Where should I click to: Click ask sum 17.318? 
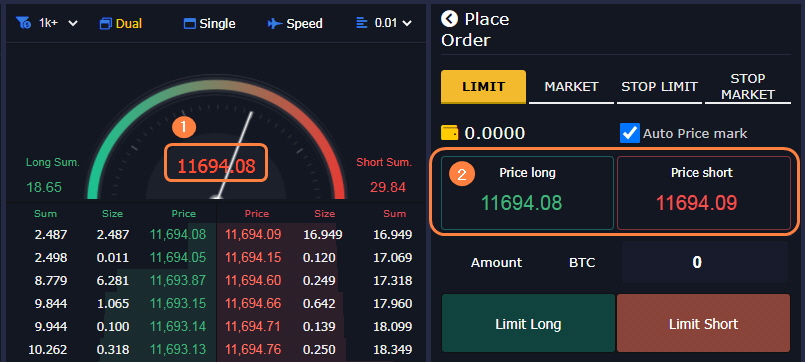pyautogui.click(x=392, y=280)
